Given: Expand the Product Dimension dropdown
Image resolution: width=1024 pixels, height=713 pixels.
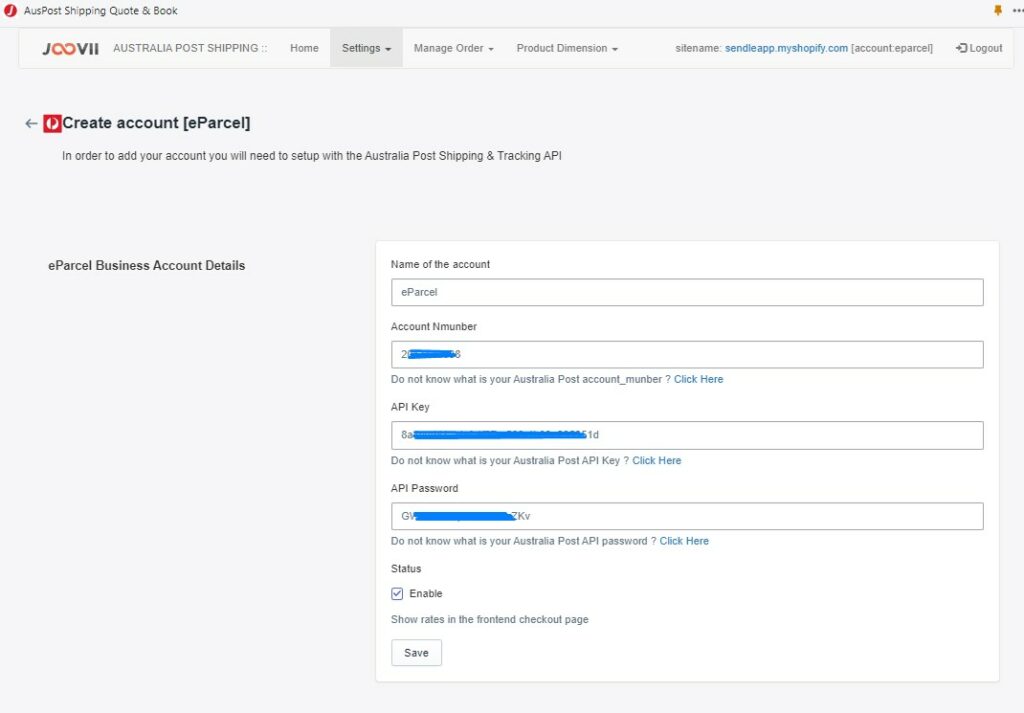Looking at the screenshot, I should pos(567,48).
